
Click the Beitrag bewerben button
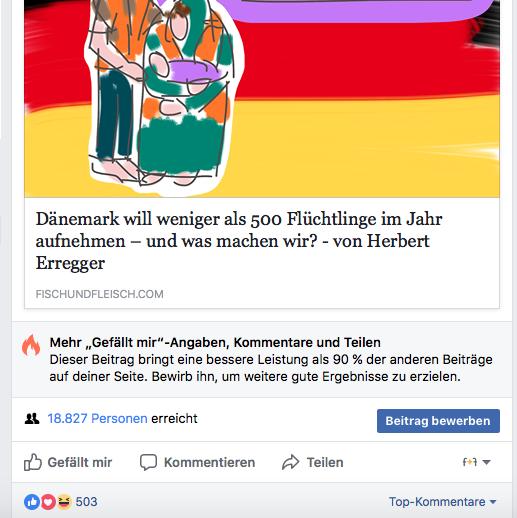(x=438, y=421)
